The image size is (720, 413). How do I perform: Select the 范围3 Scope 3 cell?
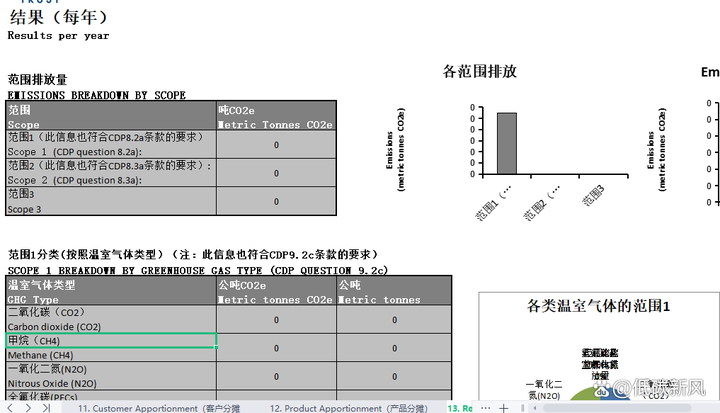point(111,201)
